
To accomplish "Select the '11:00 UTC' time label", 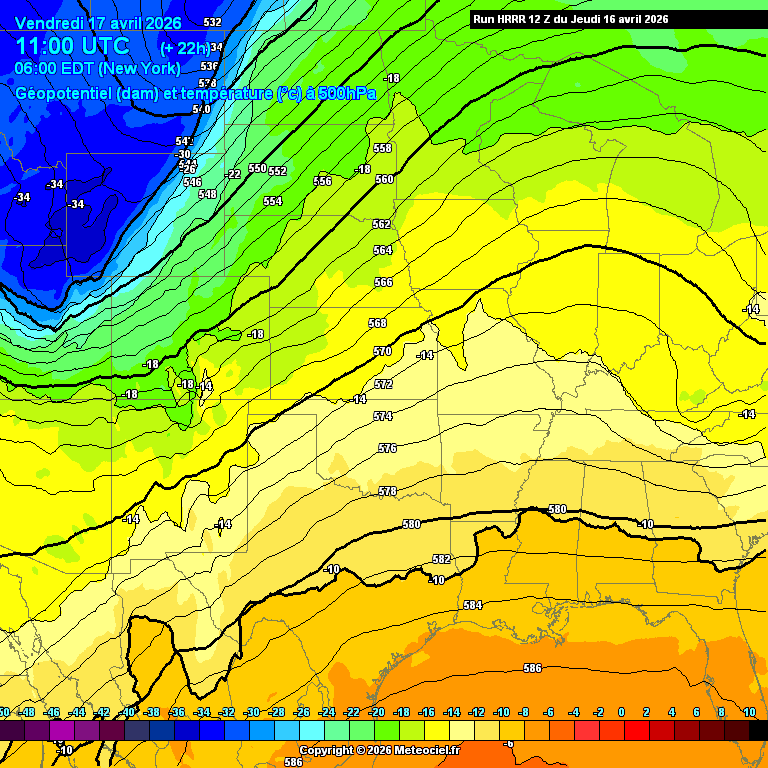I will tap(72, 46).
